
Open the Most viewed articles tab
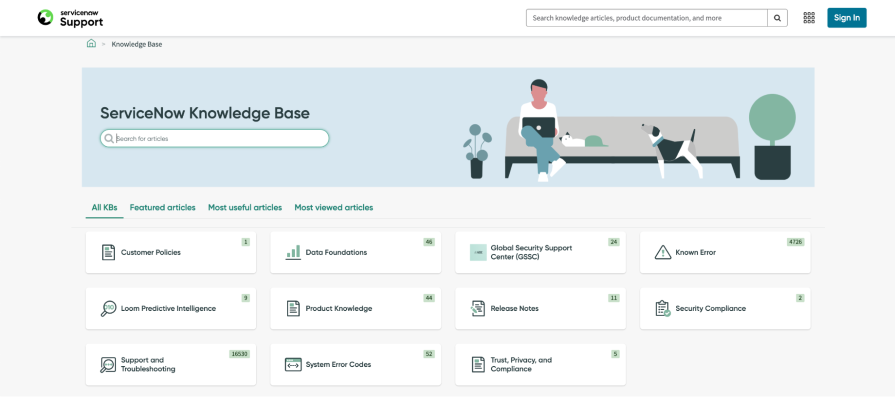tap(334, 208)
